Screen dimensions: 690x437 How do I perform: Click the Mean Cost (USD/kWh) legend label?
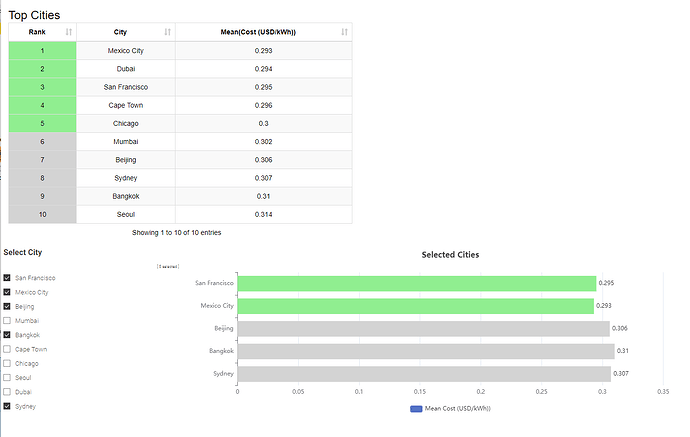[x=458, y=409]
